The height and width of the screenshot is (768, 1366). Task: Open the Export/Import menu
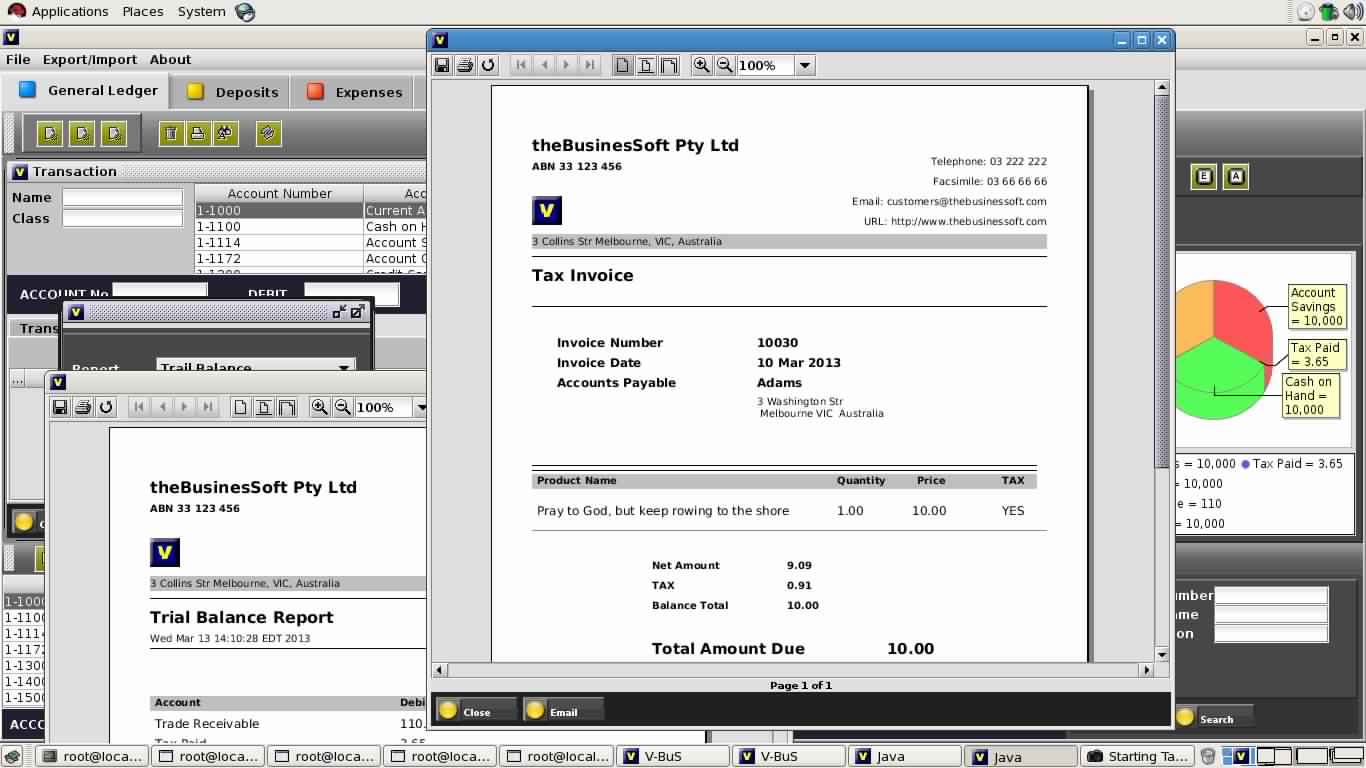click(89, 60)
